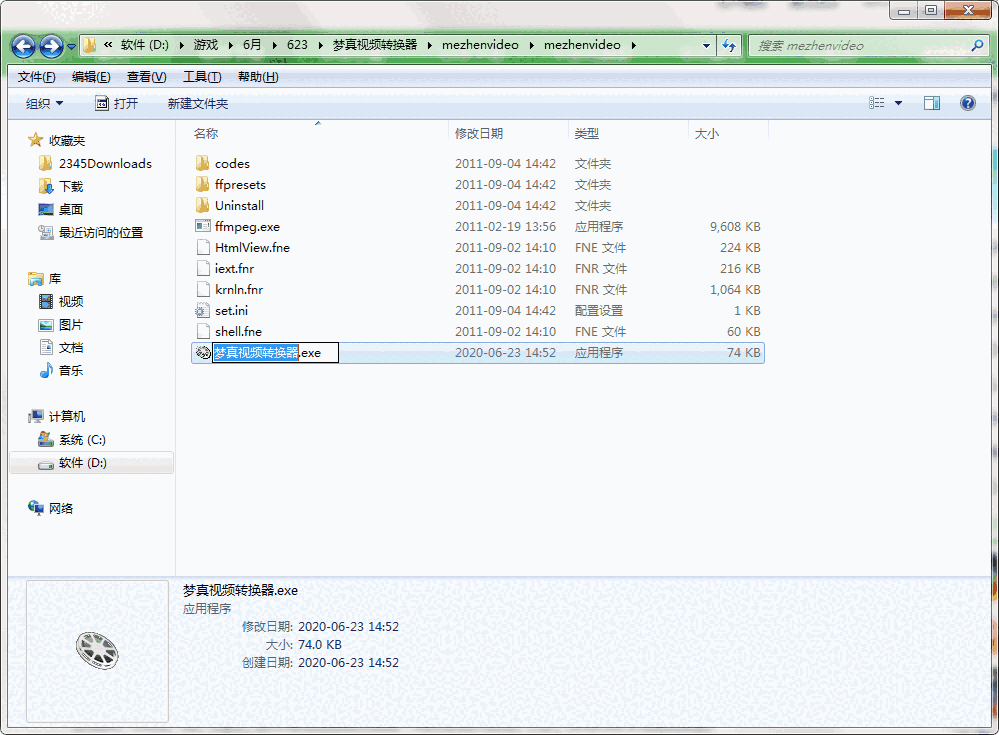Open recent locations dropdown beside navigation arrows
The height and width of the screenshot is (735, 999).
click(x=71, y=46)
